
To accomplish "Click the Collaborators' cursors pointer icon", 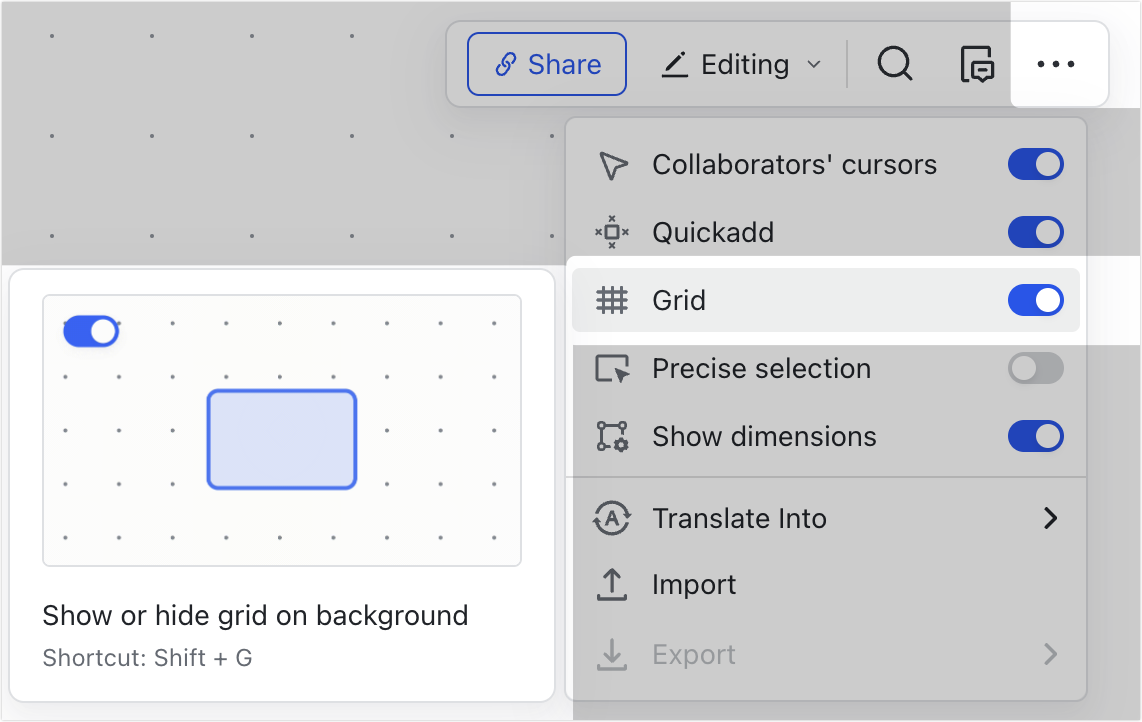I will (613, 164).
